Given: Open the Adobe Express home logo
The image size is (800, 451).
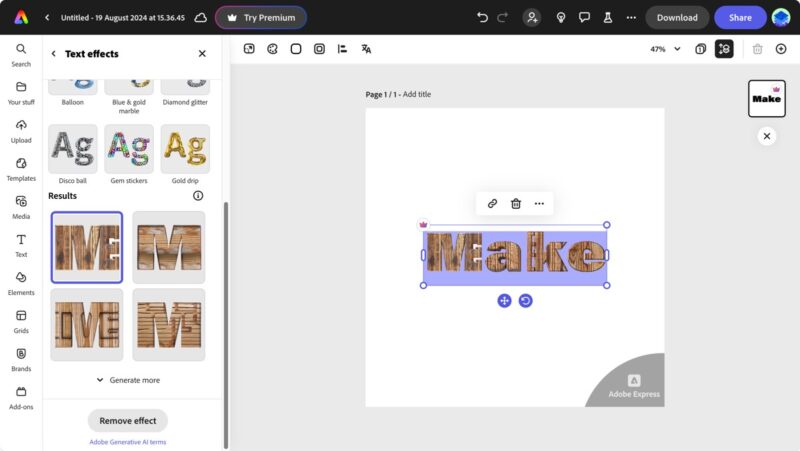Looking at the screenshot, I should pyautogui.click(x=21, y=17).
